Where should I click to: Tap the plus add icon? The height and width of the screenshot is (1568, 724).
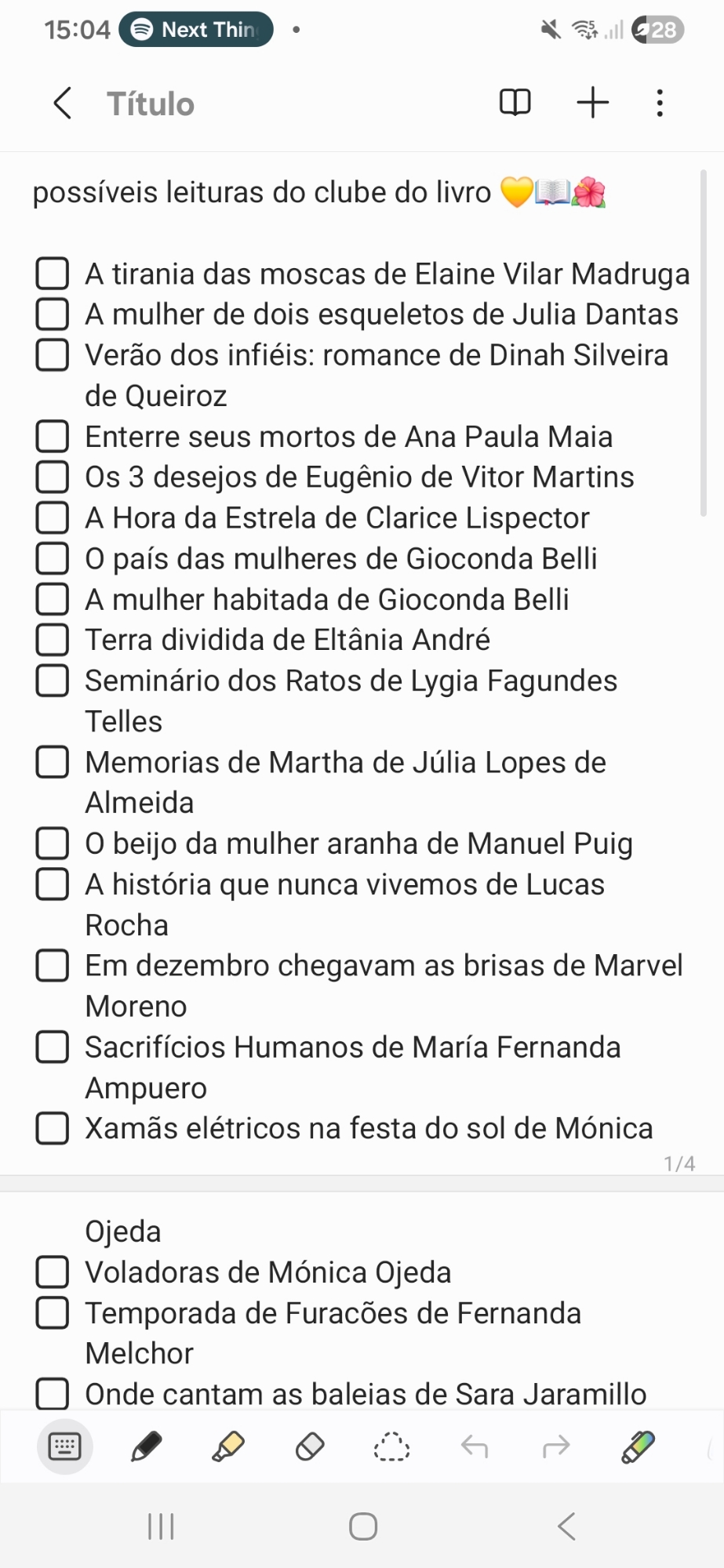click(x=593, y=103)
